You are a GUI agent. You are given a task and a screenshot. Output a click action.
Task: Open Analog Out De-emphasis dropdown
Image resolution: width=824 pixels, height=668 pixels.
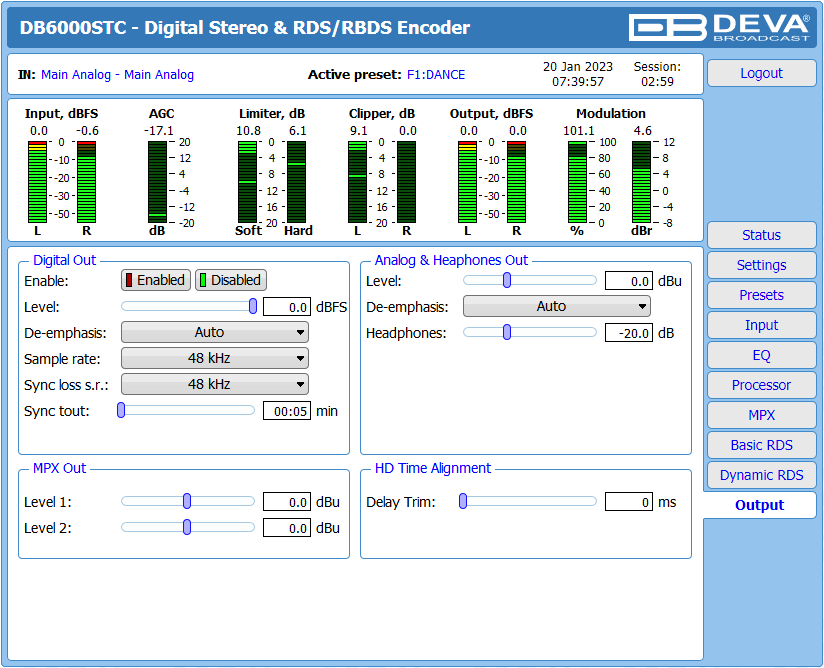pyautogui.click(x=557, y=306)
